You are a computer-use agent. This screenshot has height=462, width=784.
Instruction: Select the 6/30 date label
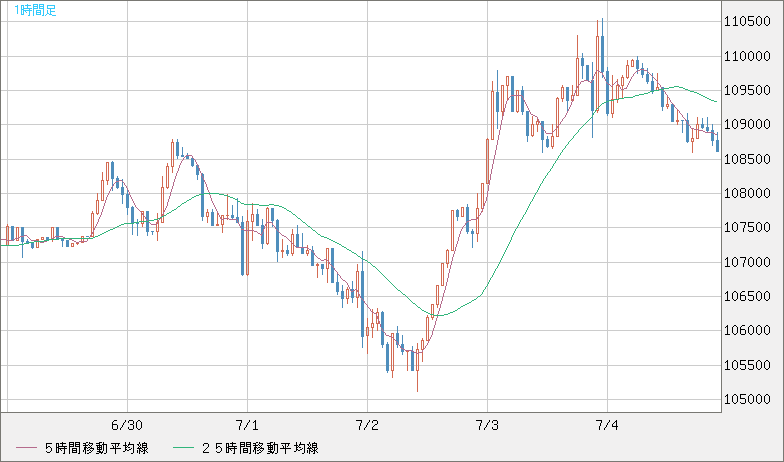click(127, 426)
